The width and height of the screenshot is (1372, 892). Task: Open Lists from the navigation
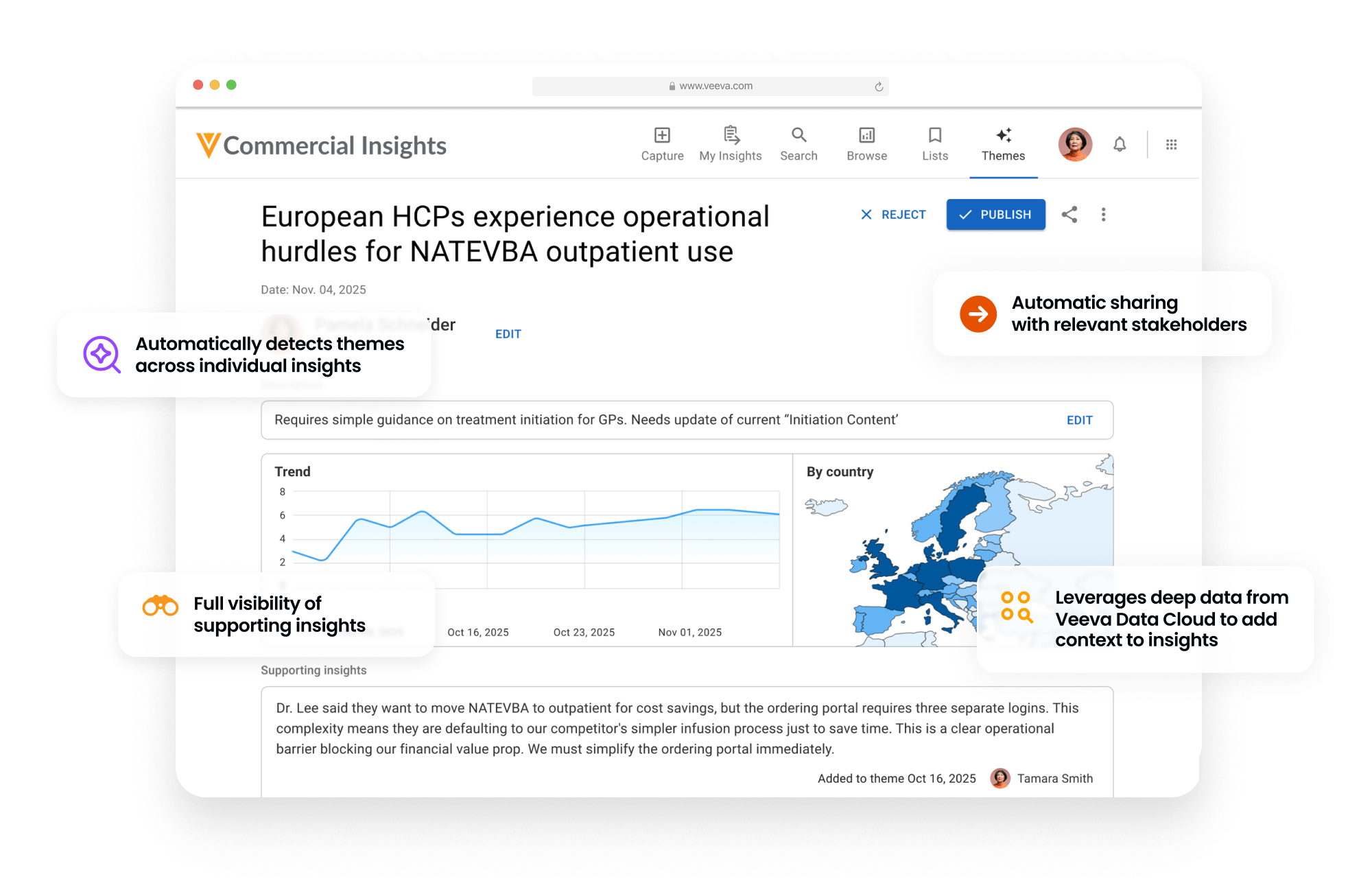934,144
